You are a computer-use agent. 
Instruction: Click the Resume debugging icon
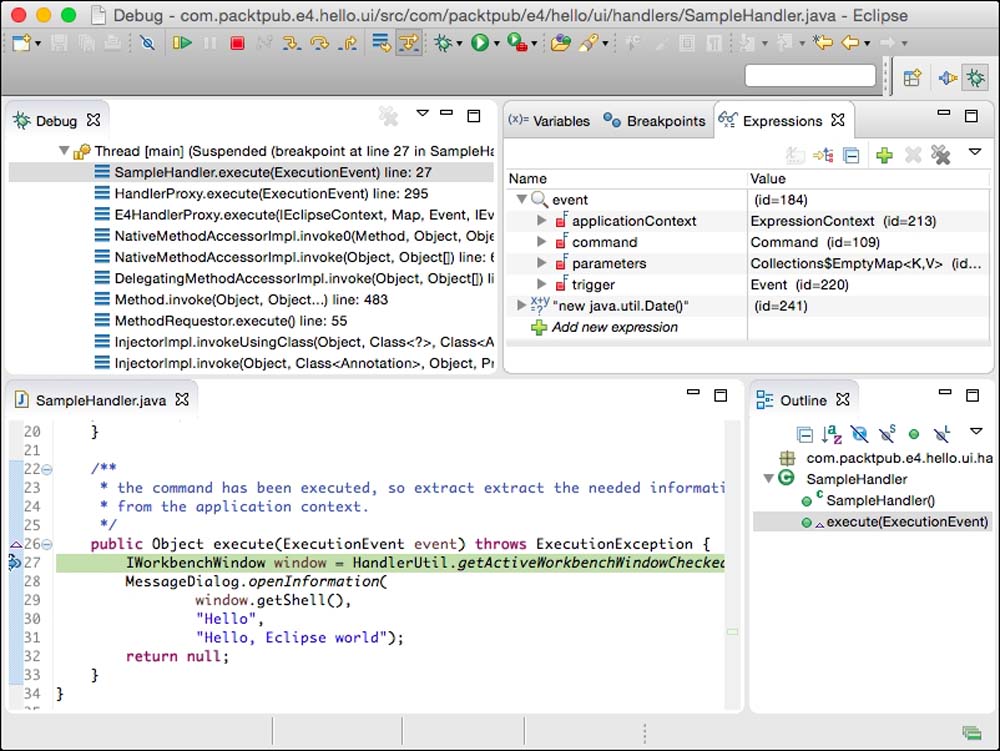pos(182,43)
